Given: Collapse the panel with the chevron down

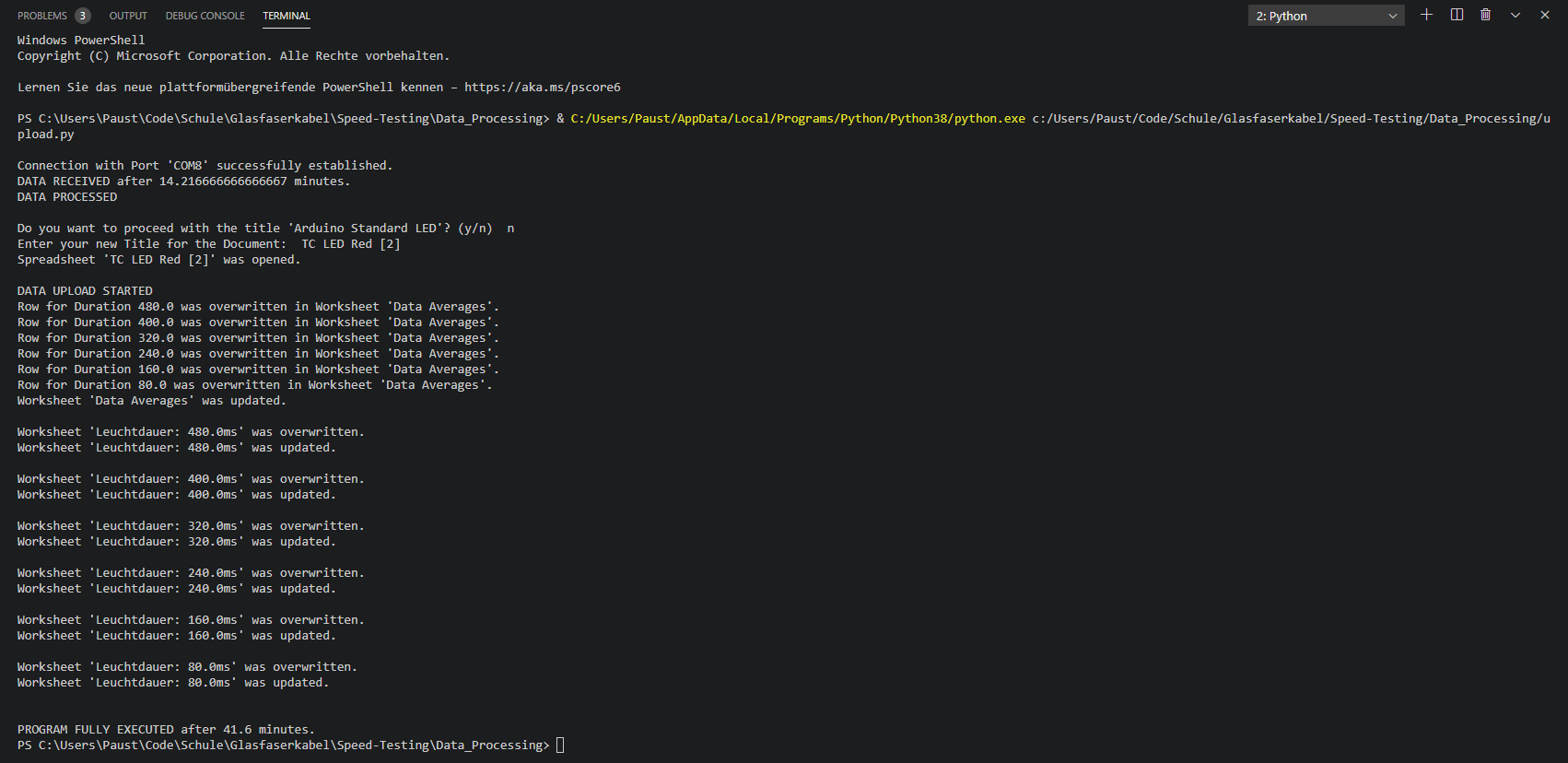Looking at the screenshot, I should tap(1515, 15).
